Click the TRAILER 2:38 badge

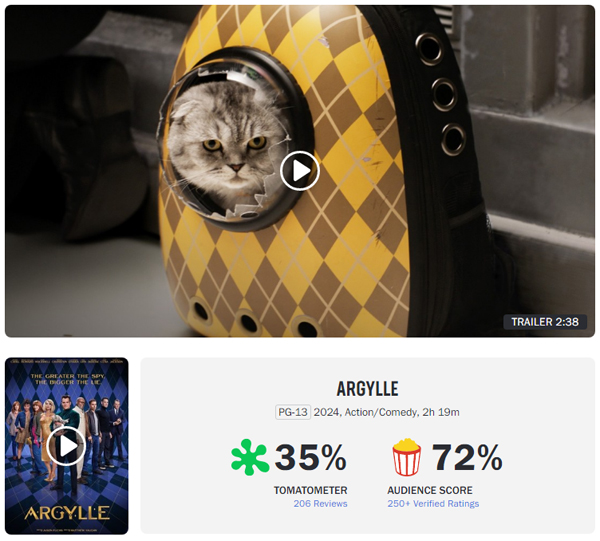coord(545,322)
